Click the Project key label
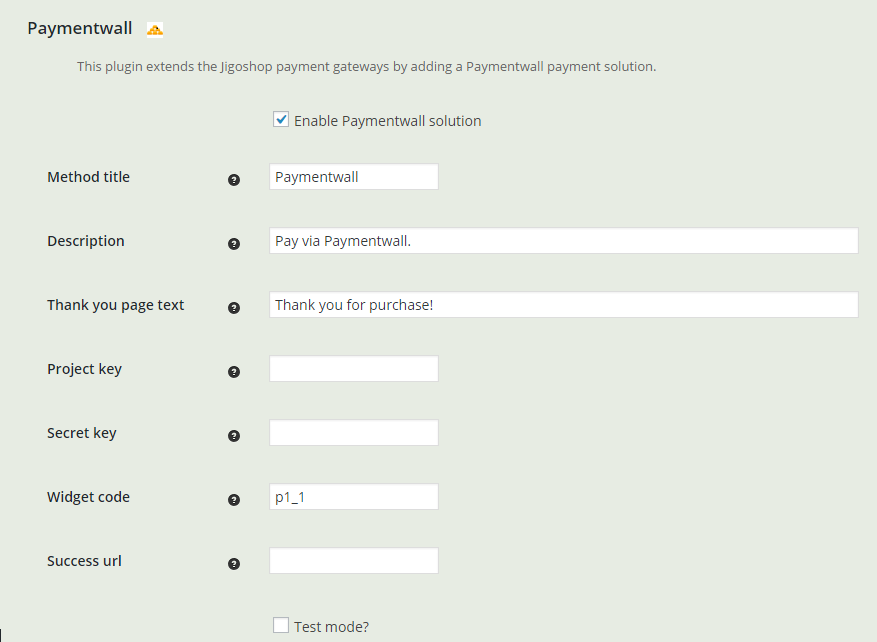This screenshot has width=877, height=642. click(84, 369)
